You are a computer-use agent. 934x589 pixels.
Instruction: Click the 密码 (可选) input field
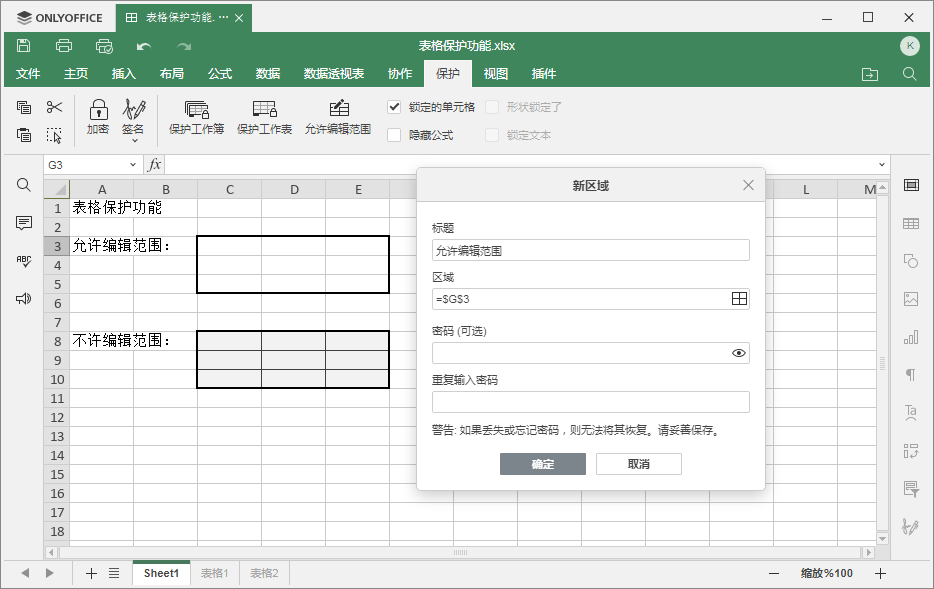pyautogui.click(x=590, y=353)
